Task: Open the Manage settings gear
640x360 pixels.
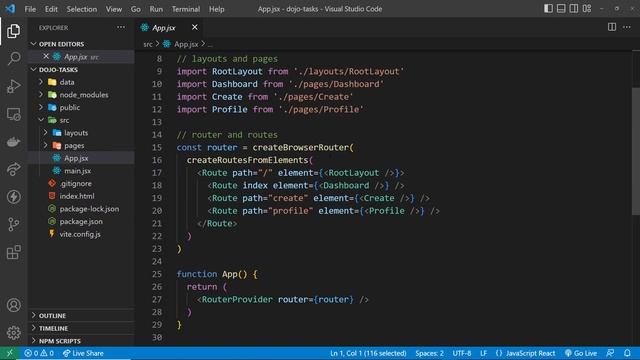Action: point(13,333)
